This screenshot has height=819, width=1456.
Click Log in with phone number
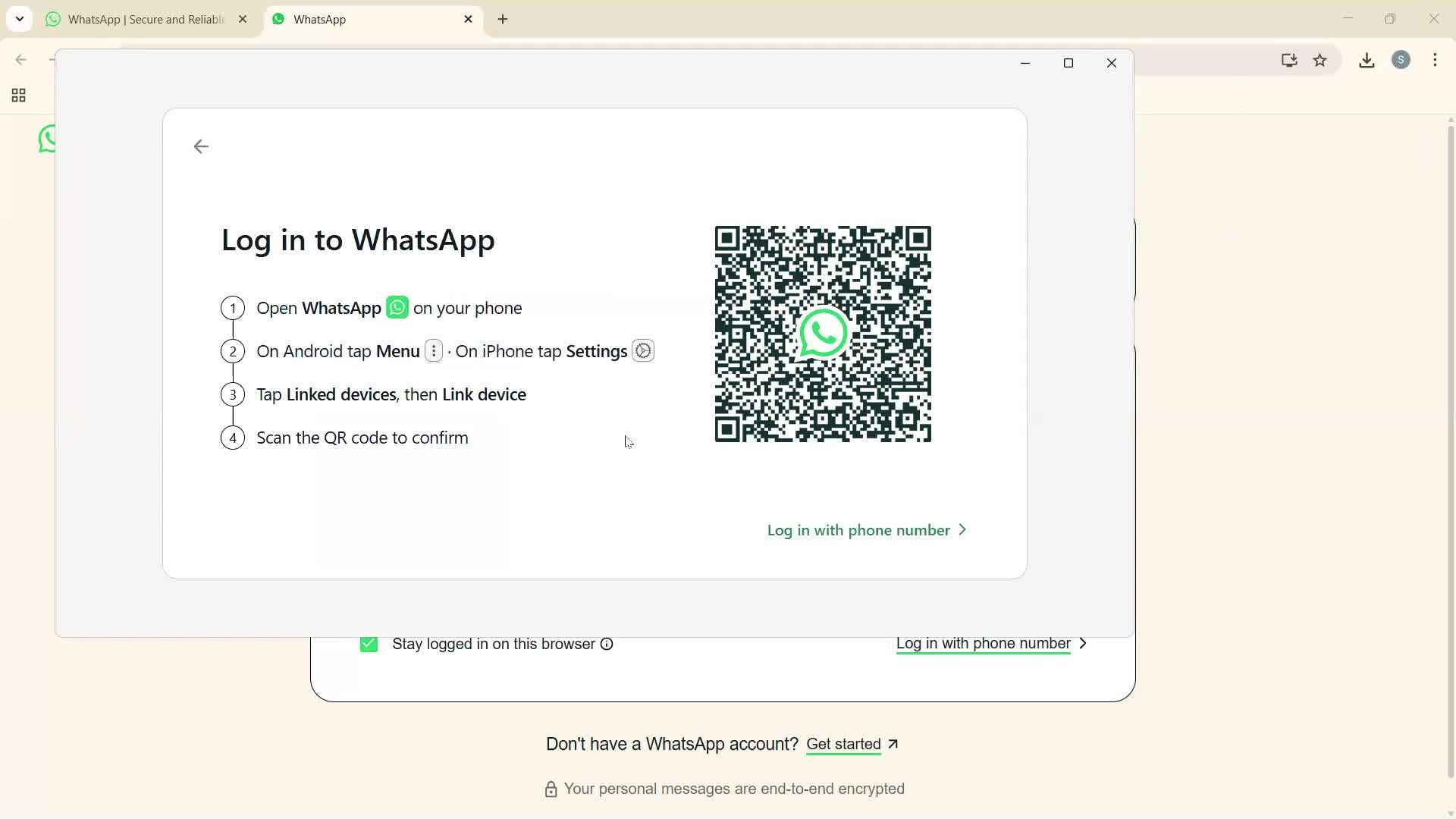tap(858, 530)
